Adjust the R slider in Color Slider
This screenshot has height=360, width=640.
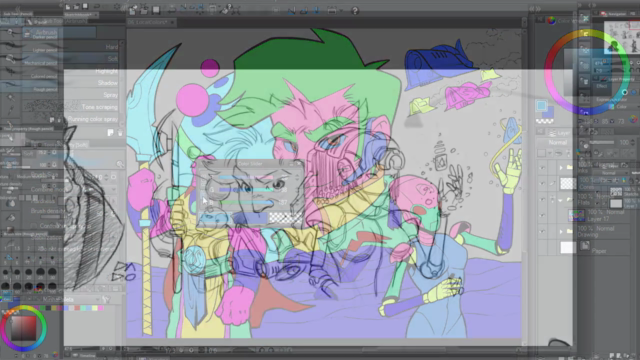(x=246, y=178)
